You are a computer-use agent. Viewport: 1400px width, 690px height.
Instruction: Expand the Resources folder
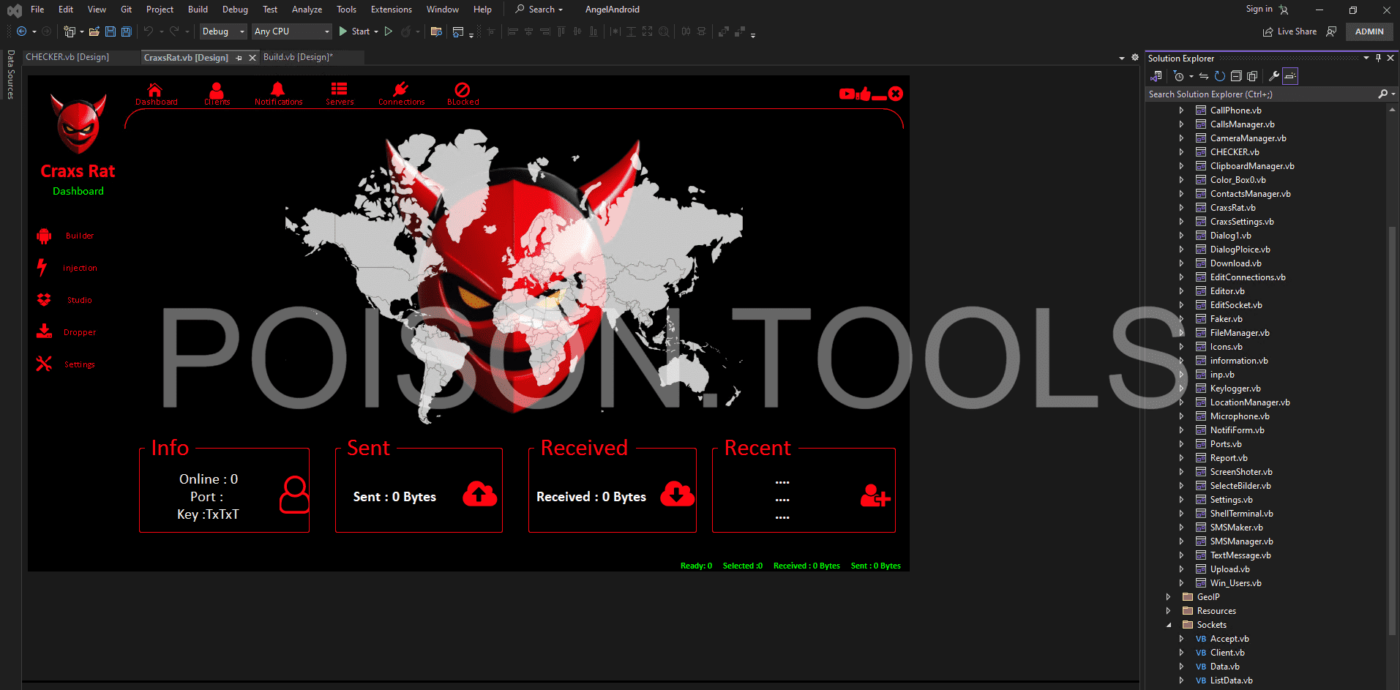(1168, 611)
